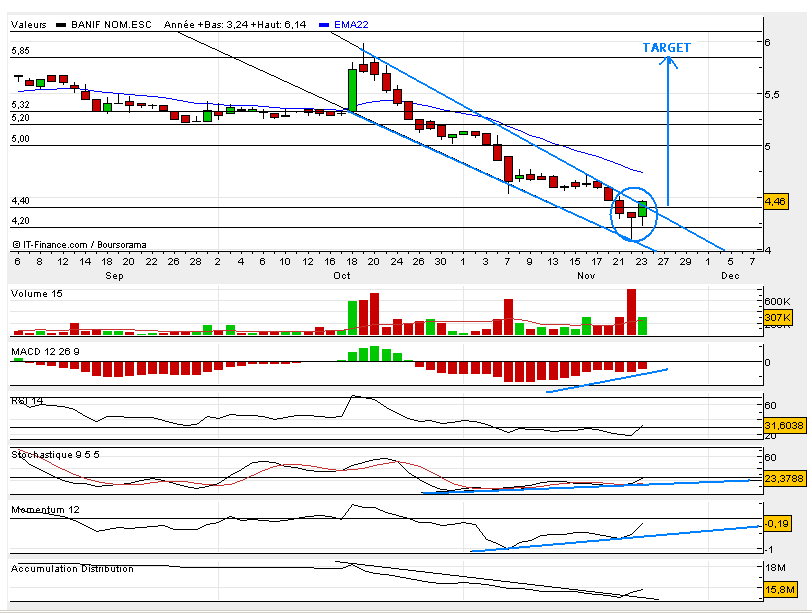Click the yellow 23,3788 stochastic value tag
The image size is (812, 613).
pyautogui.click(x=785, y=478)
